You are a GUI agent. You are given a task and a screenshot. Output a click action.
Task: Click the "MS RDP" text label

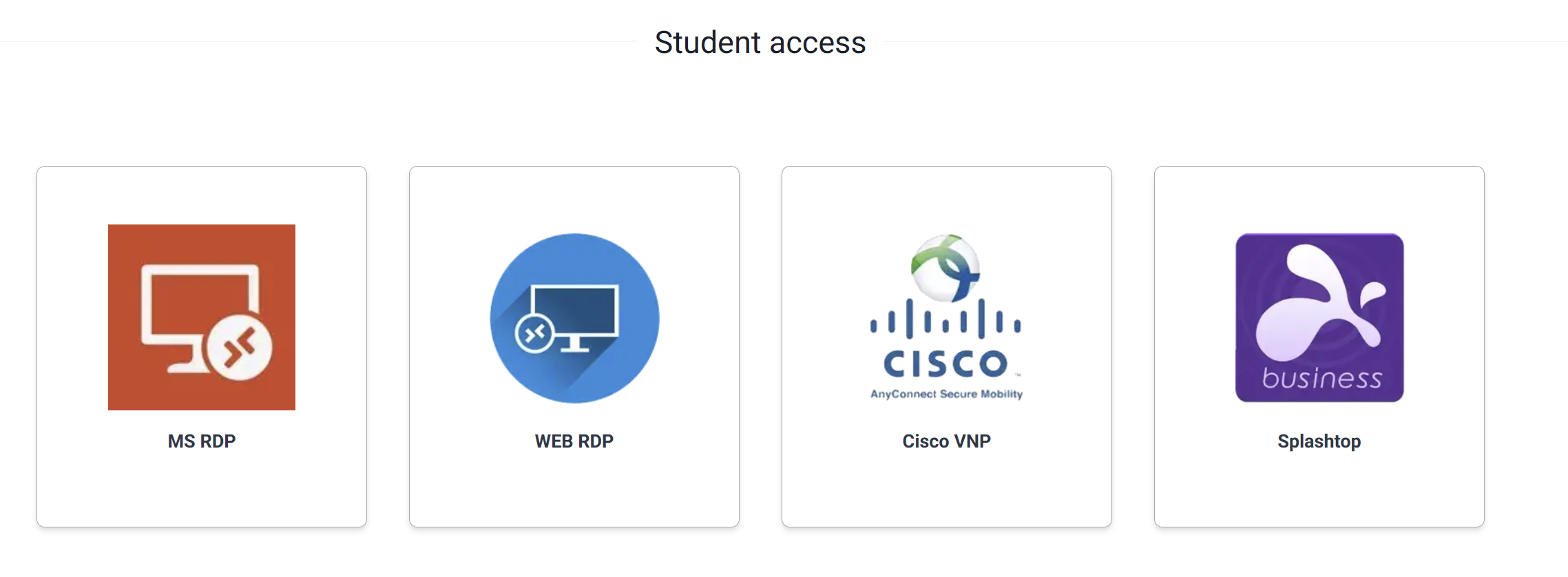click(202, 441)
